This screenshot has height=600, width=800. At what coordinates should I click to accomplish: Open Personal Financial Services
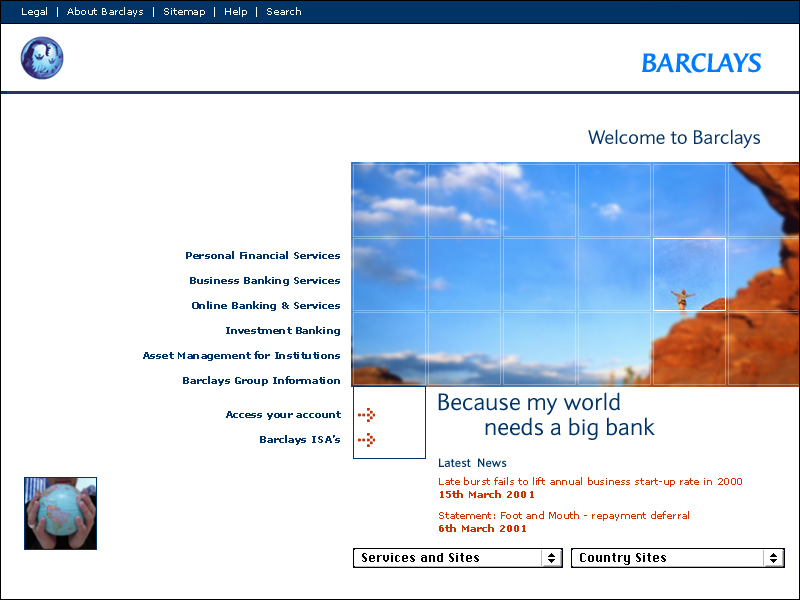click(x=263, y=256)
